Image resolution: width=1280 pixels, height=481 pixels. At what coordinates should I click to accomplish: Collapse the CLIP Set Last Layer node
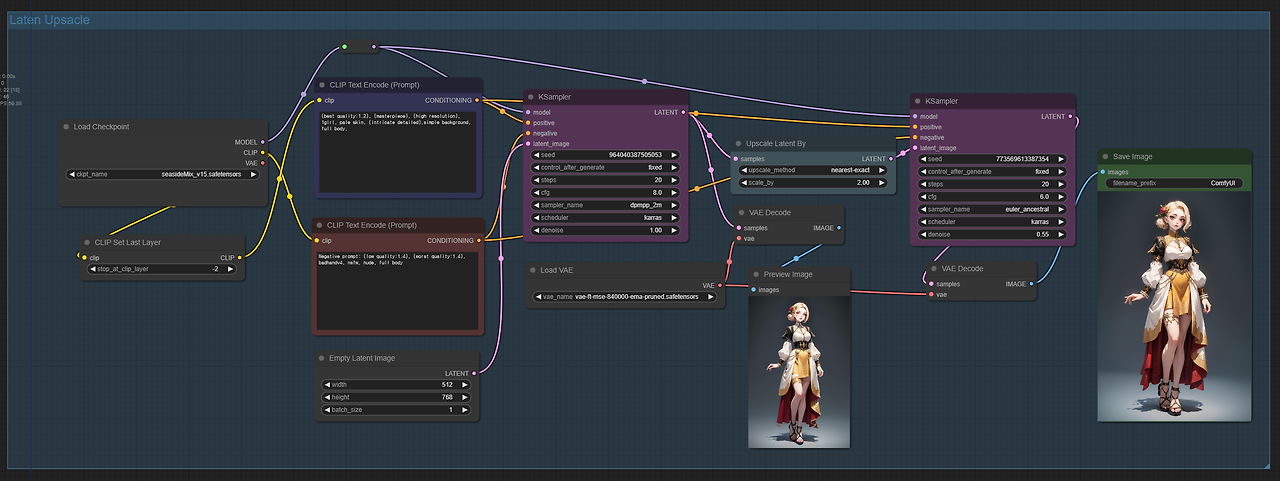point(87,242)
